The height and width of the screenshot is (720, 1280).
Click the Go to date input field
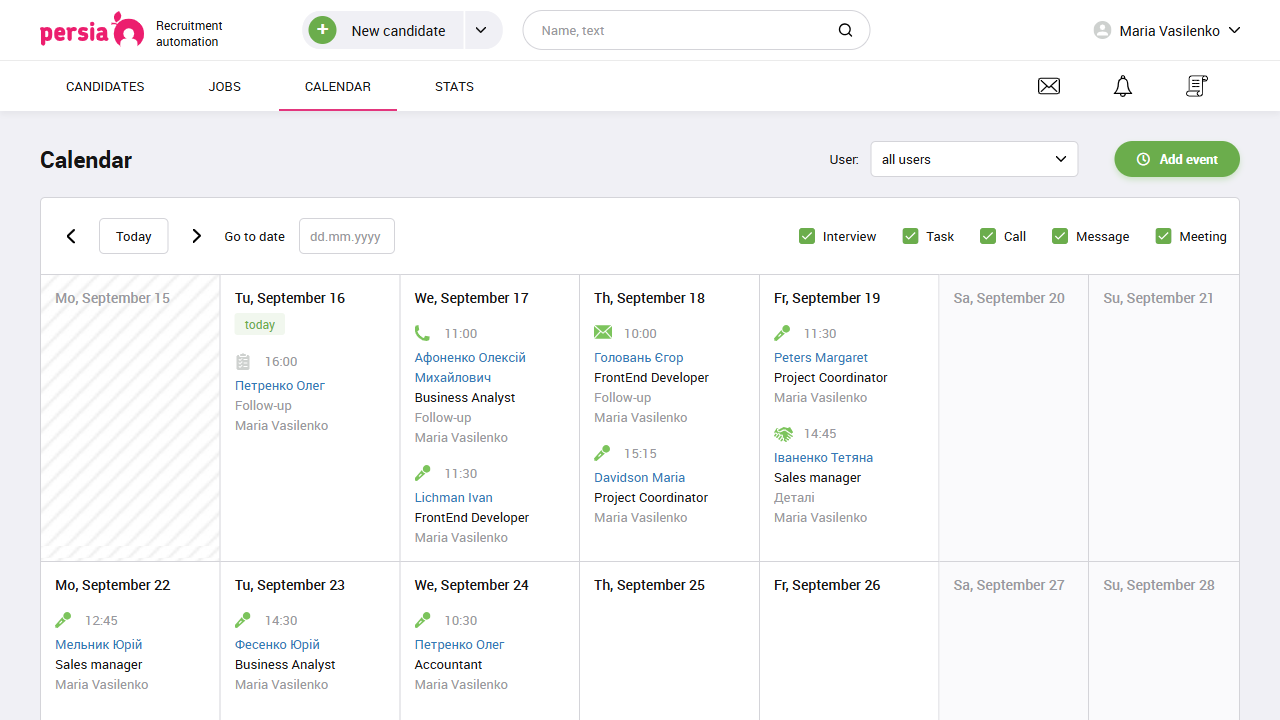346,236
